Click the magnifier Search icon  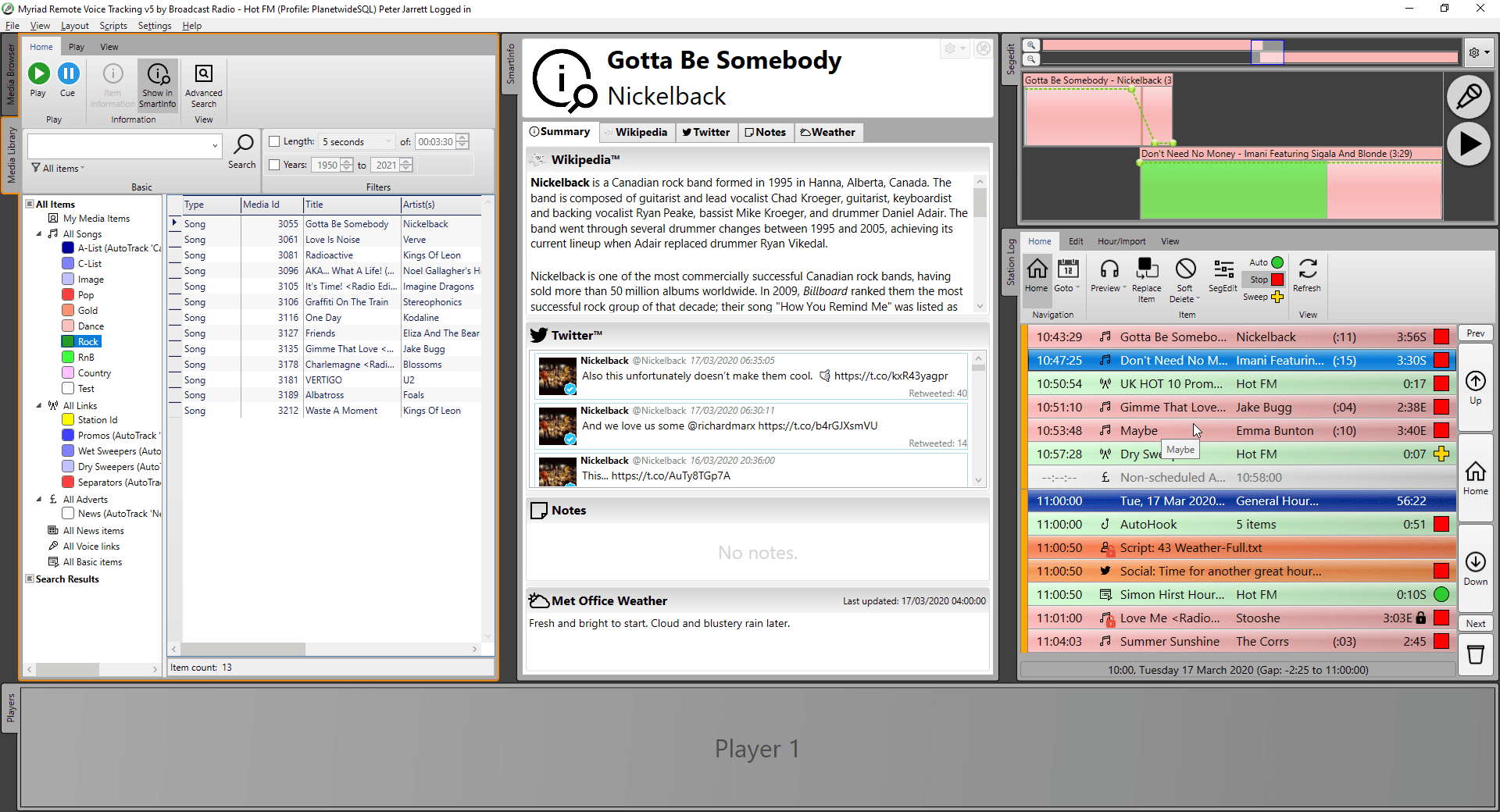243,144
